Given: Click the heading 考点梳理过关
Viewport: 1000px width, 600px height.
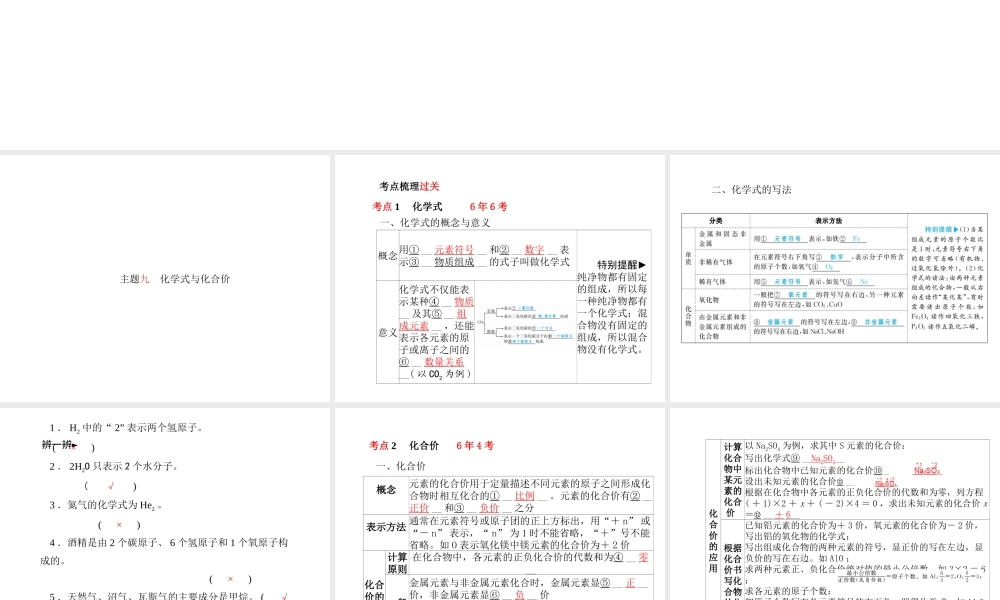Looking at the screenshot, I should 409,186.
